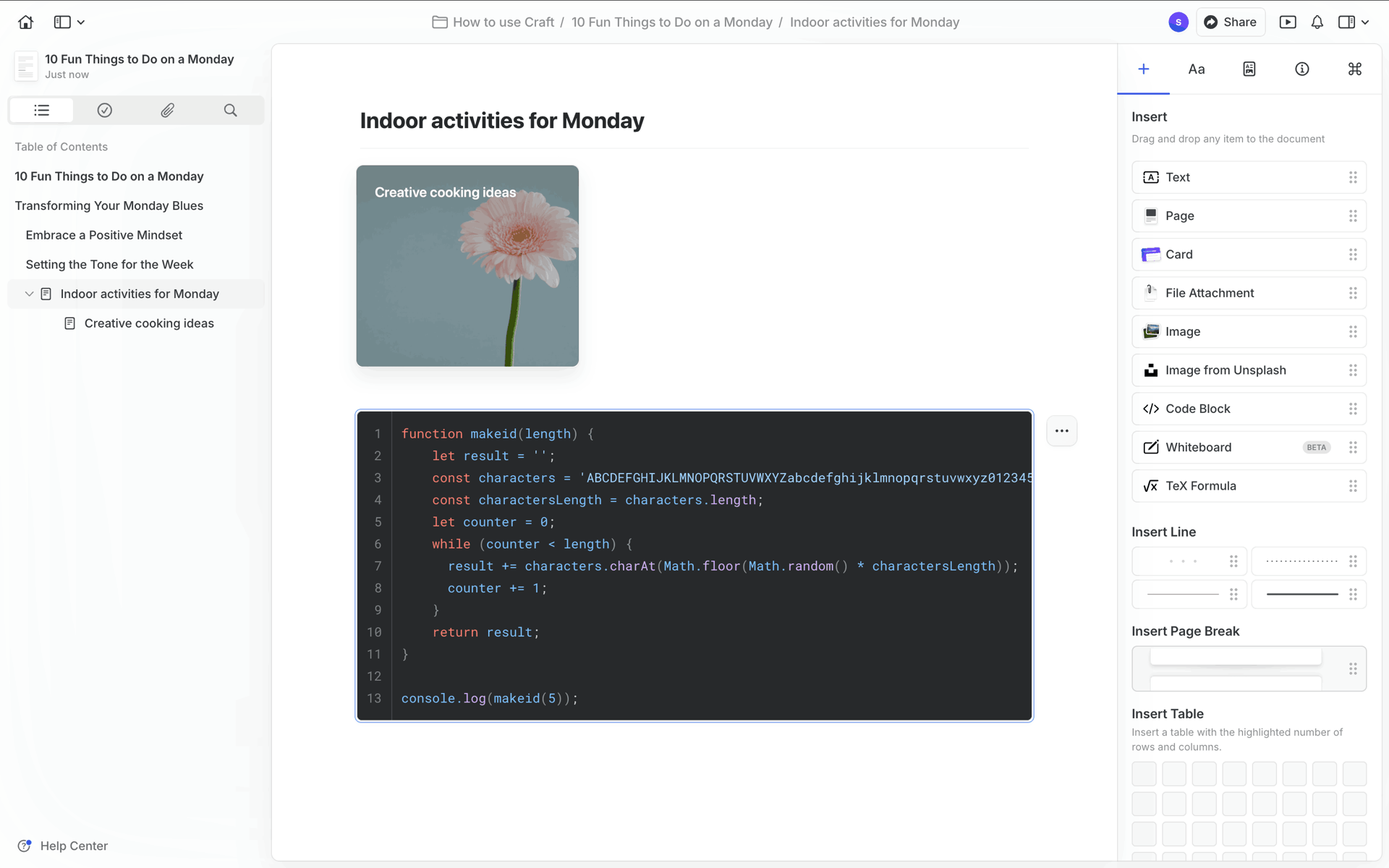Jump to Transforming Your Monday Blues
The width and height of the screenshot is (1389, 868).
[x=109, y=205]
